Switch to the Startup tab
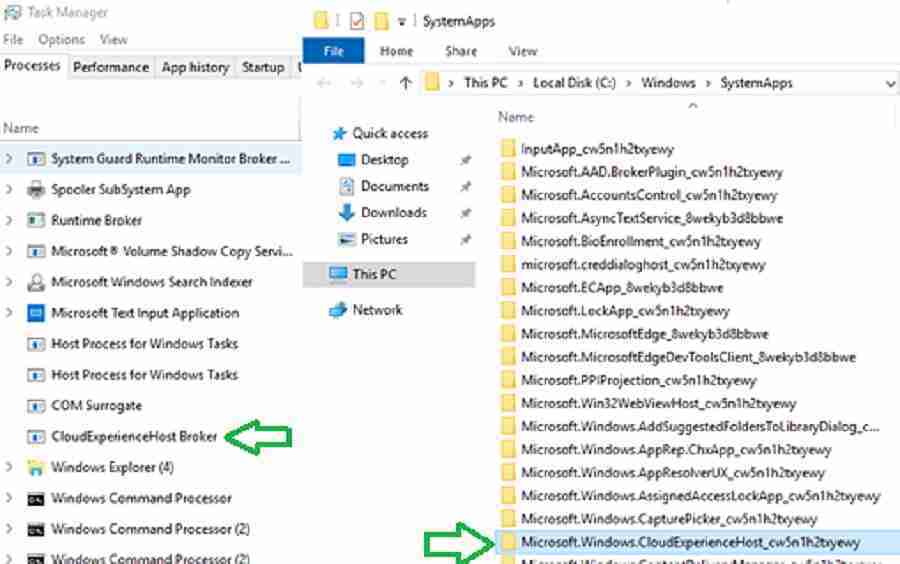This screenshot has height=564, width=900. [263, 67]
